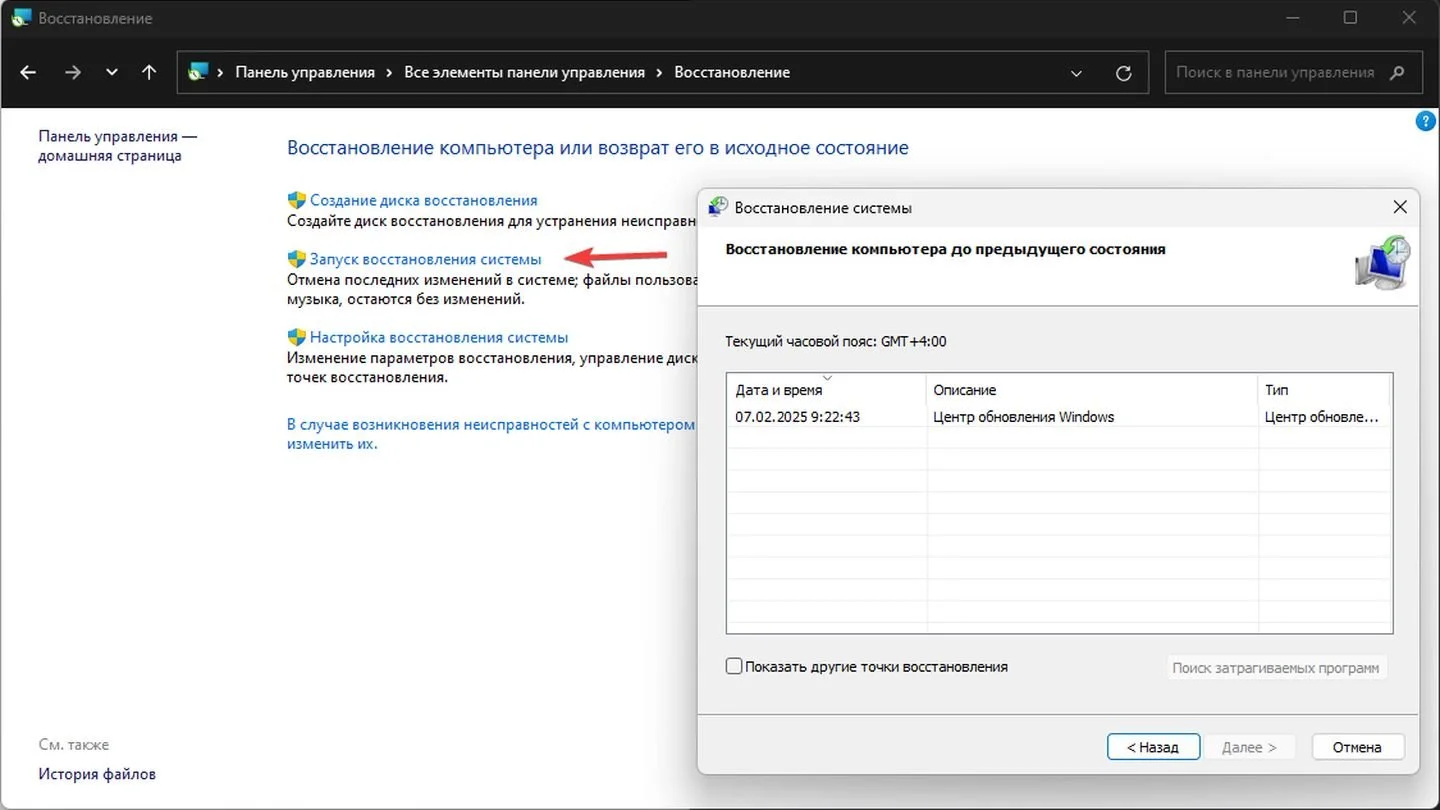Viewport: 1440px width, 810px height.
Task: Open Настройка восстановления системы link
Action: pos(439,338)
